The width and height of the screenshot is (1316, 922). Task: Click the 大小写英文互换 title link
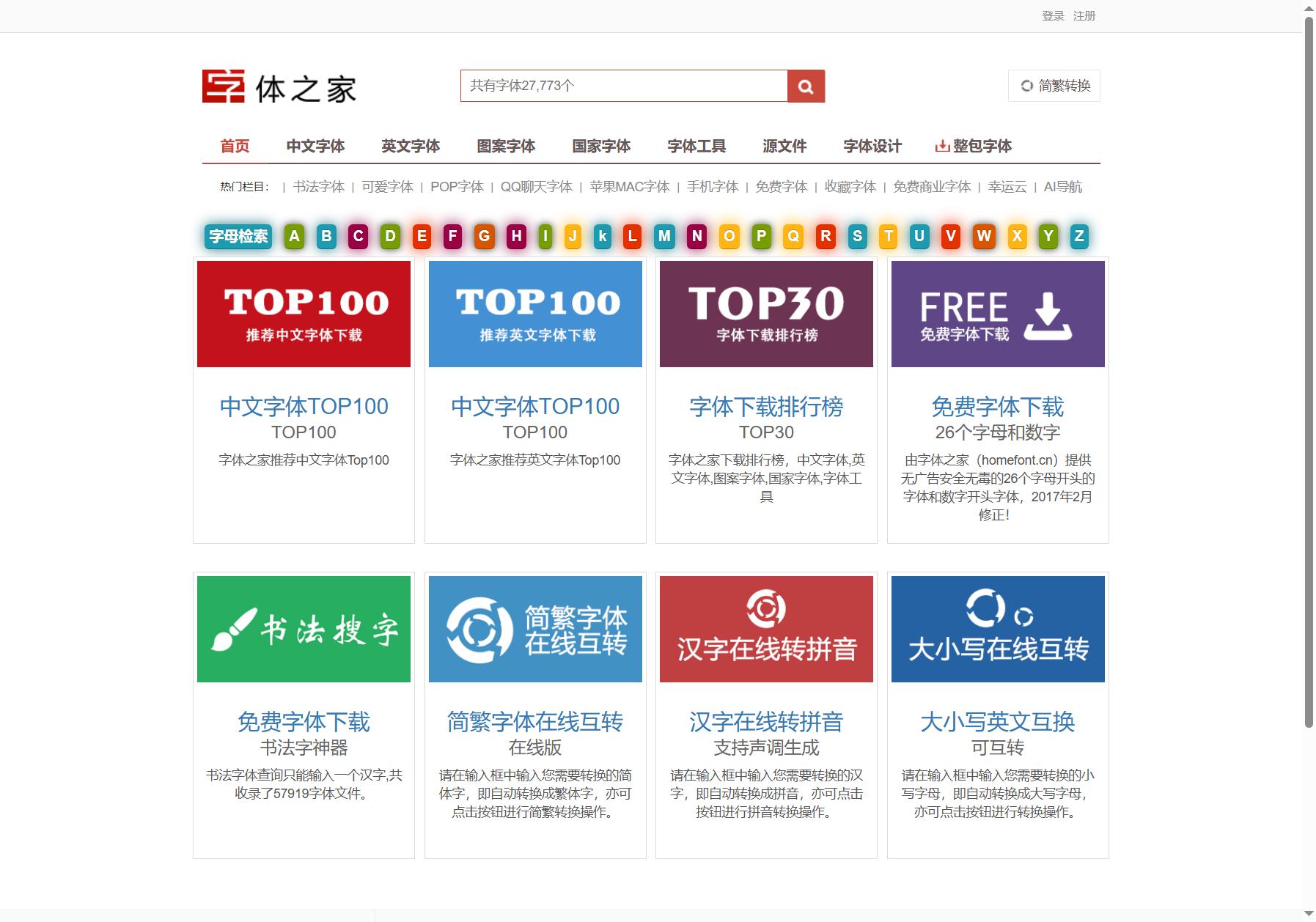pos(998,722)
